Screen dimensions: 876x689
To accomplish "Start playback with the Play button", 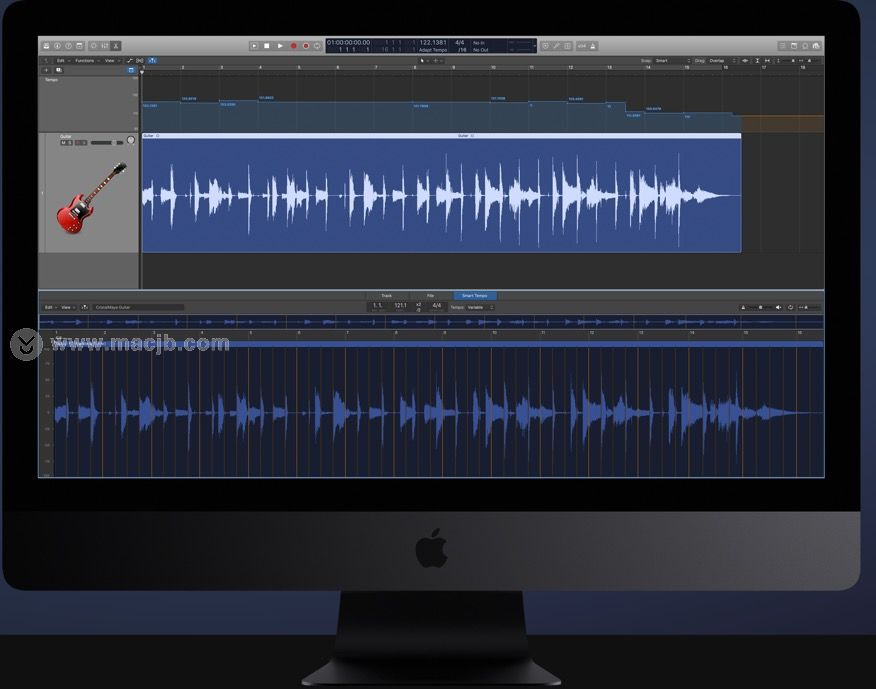I will 280,46.
